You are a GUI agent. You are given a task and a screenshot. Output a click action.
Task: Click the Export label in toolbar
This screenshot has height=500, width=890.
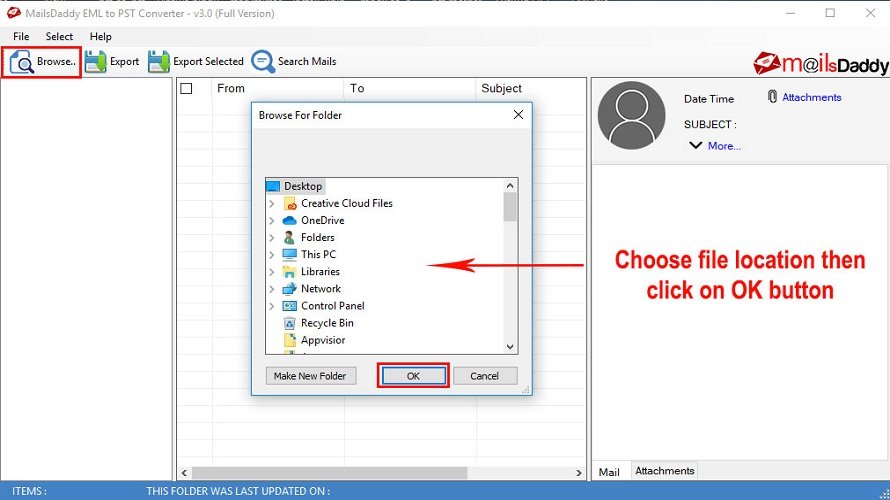coord(124,61)
